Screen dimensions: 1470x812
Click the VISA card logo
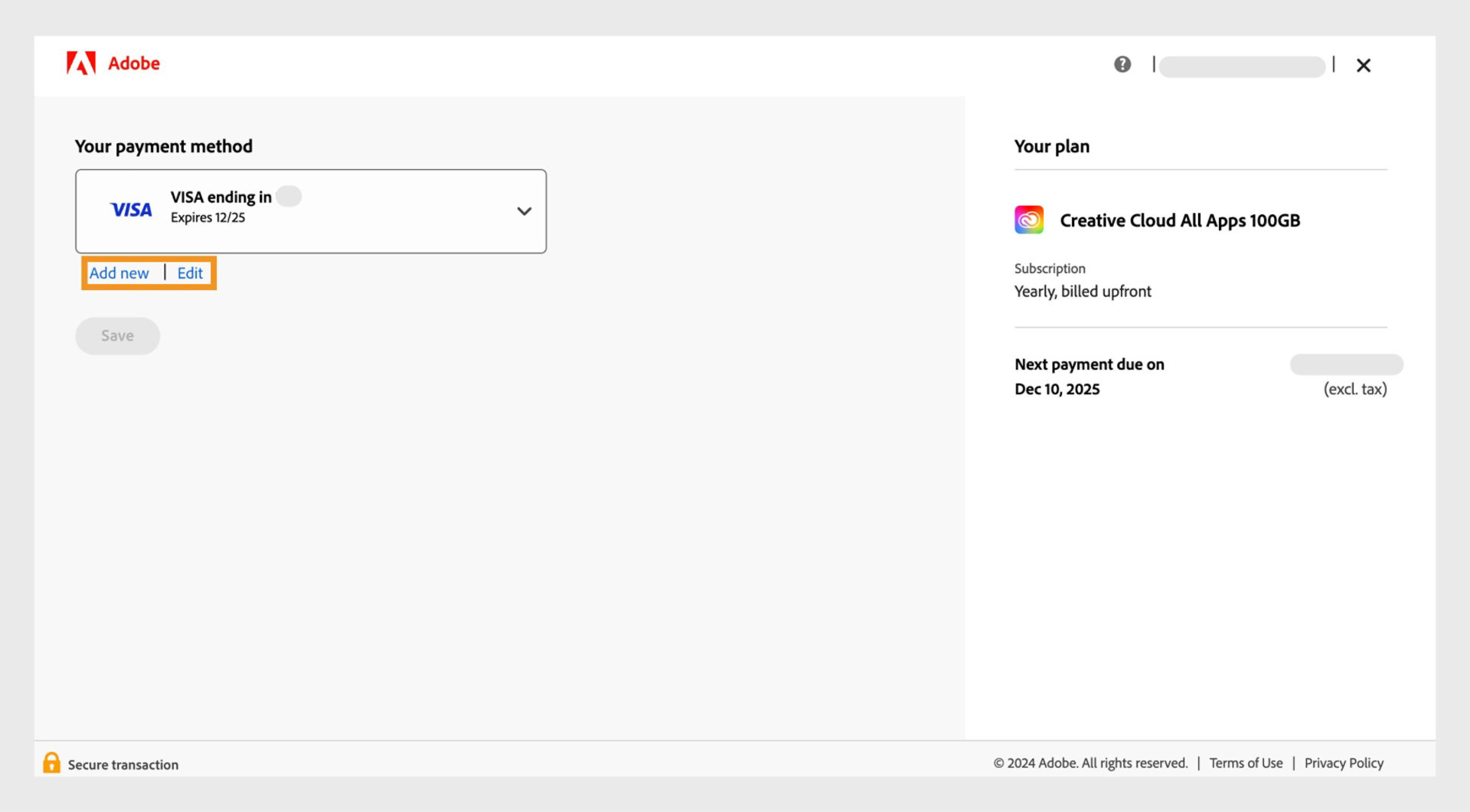click(x=131, y=210)
